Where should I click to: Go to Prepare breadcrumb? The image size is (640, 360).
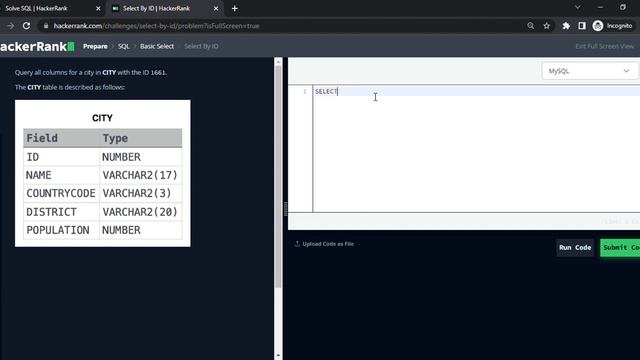click(95, 46)
